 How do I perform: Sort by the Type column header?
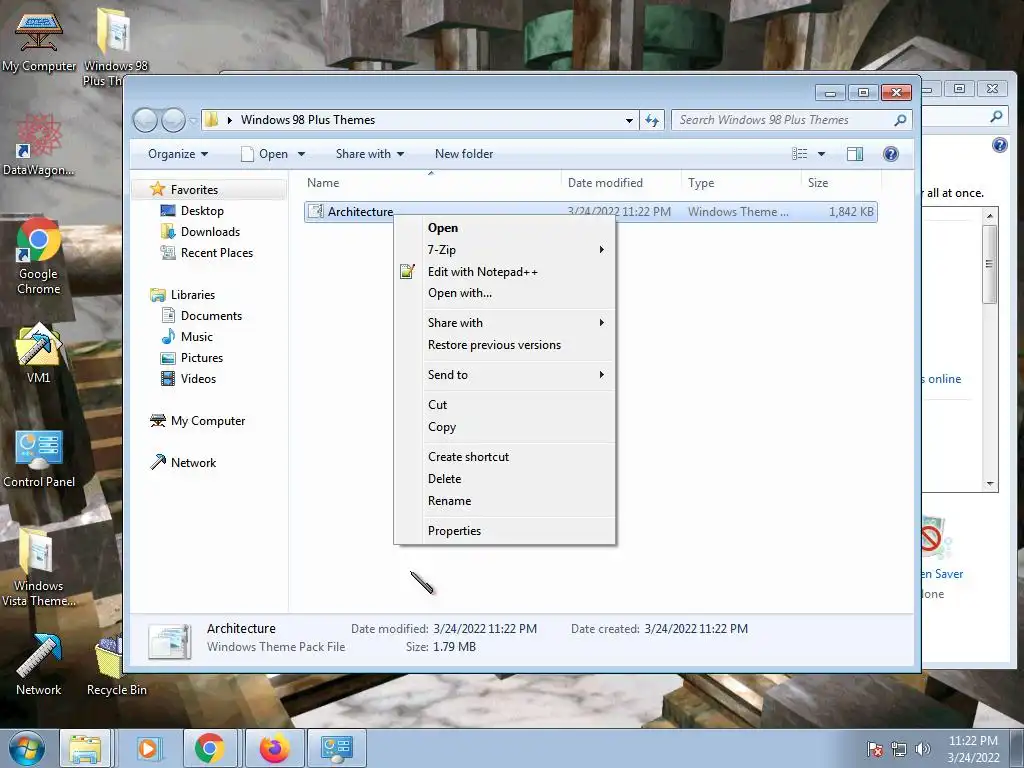(x=741, y=183)
